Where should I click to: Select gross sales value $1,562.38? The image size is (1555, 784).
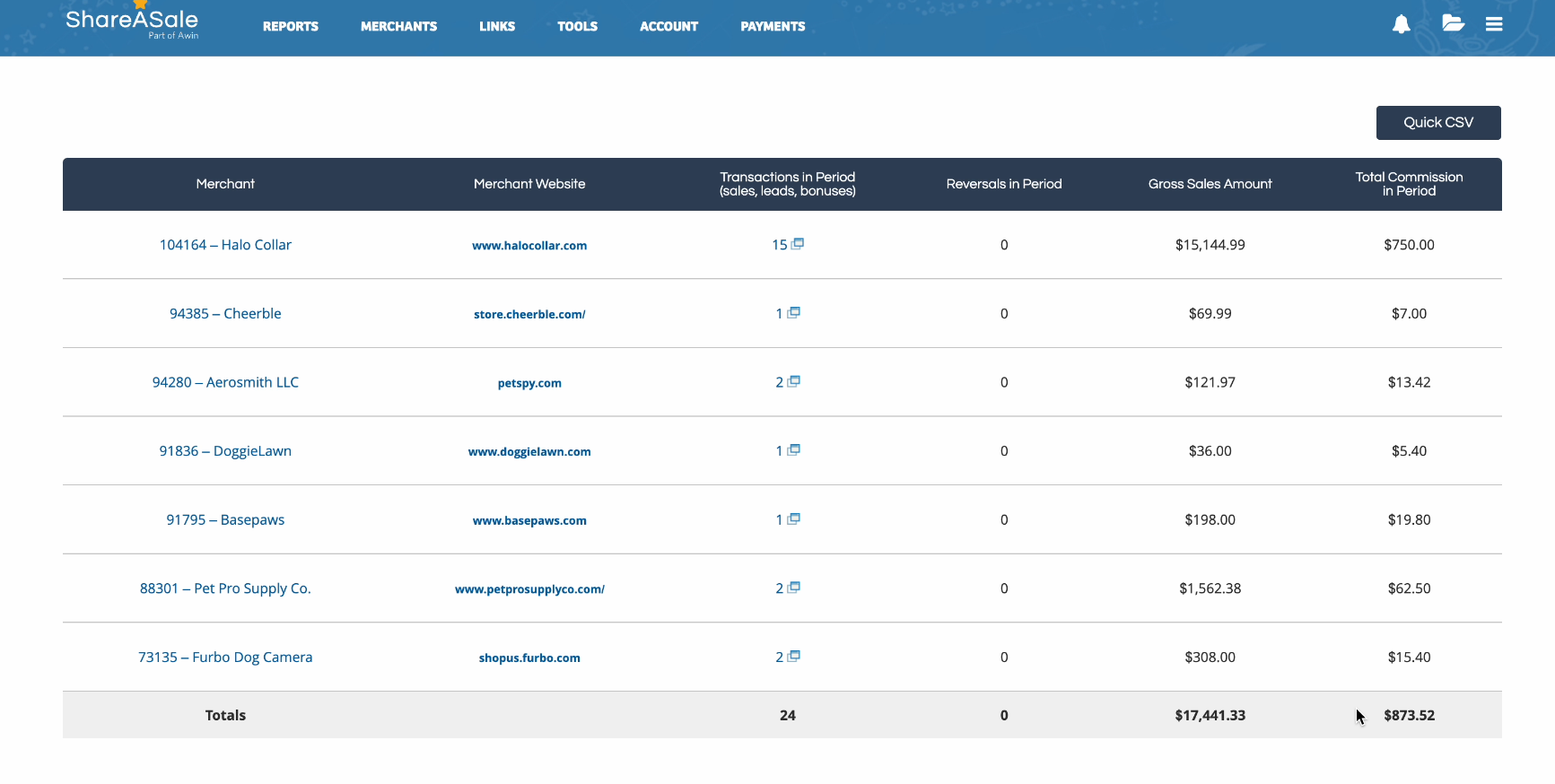click(1210, 588)
